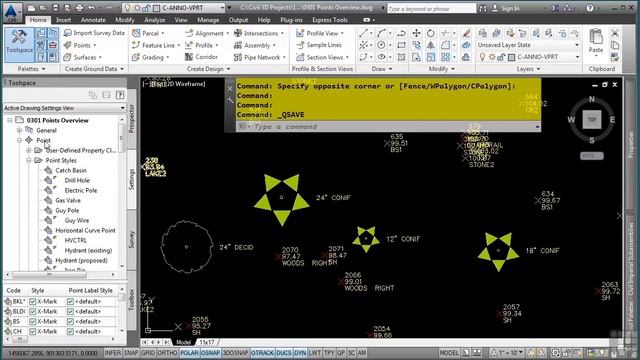Switch to the 11x17 layout tab
Viewport: 640px width, 360px height.
(207, 342)
